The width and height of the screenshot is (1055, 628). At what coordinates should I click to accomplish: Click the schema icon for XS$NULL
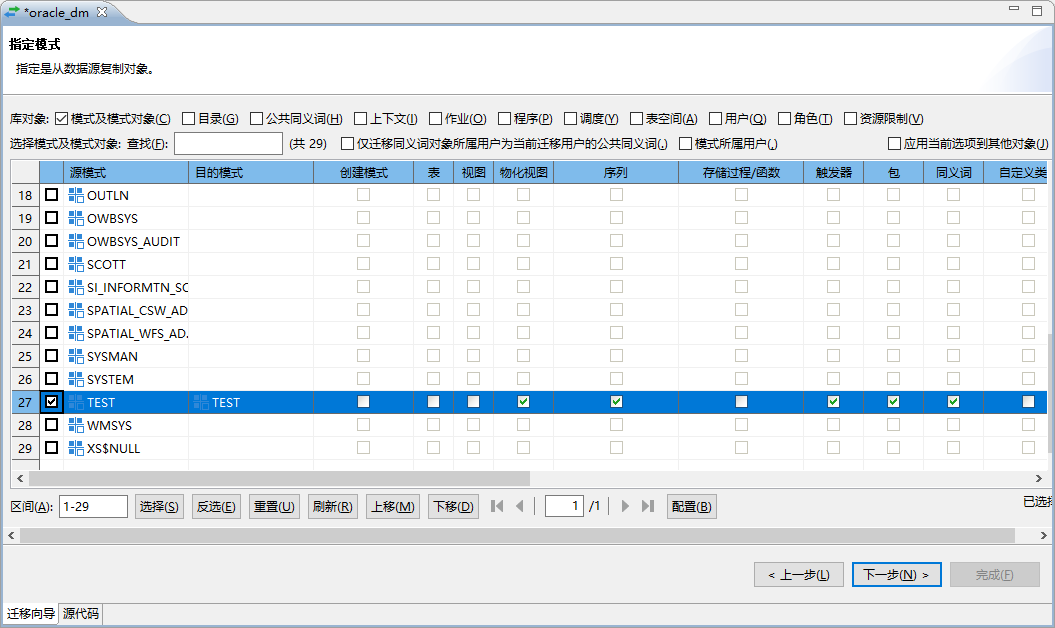tap(78, 448)
